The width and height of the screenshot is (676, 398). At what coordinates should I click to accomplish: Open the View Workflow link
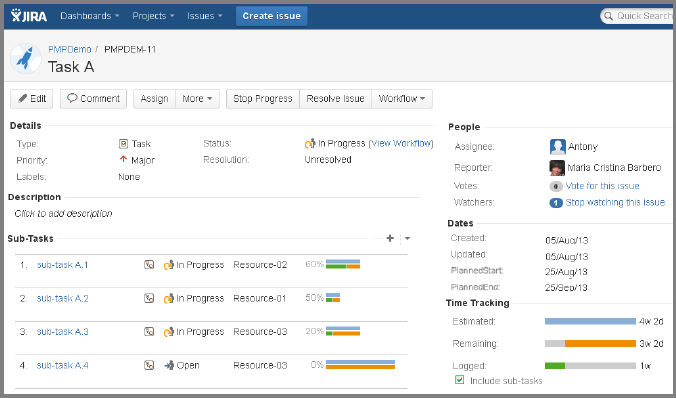(402, 144)
